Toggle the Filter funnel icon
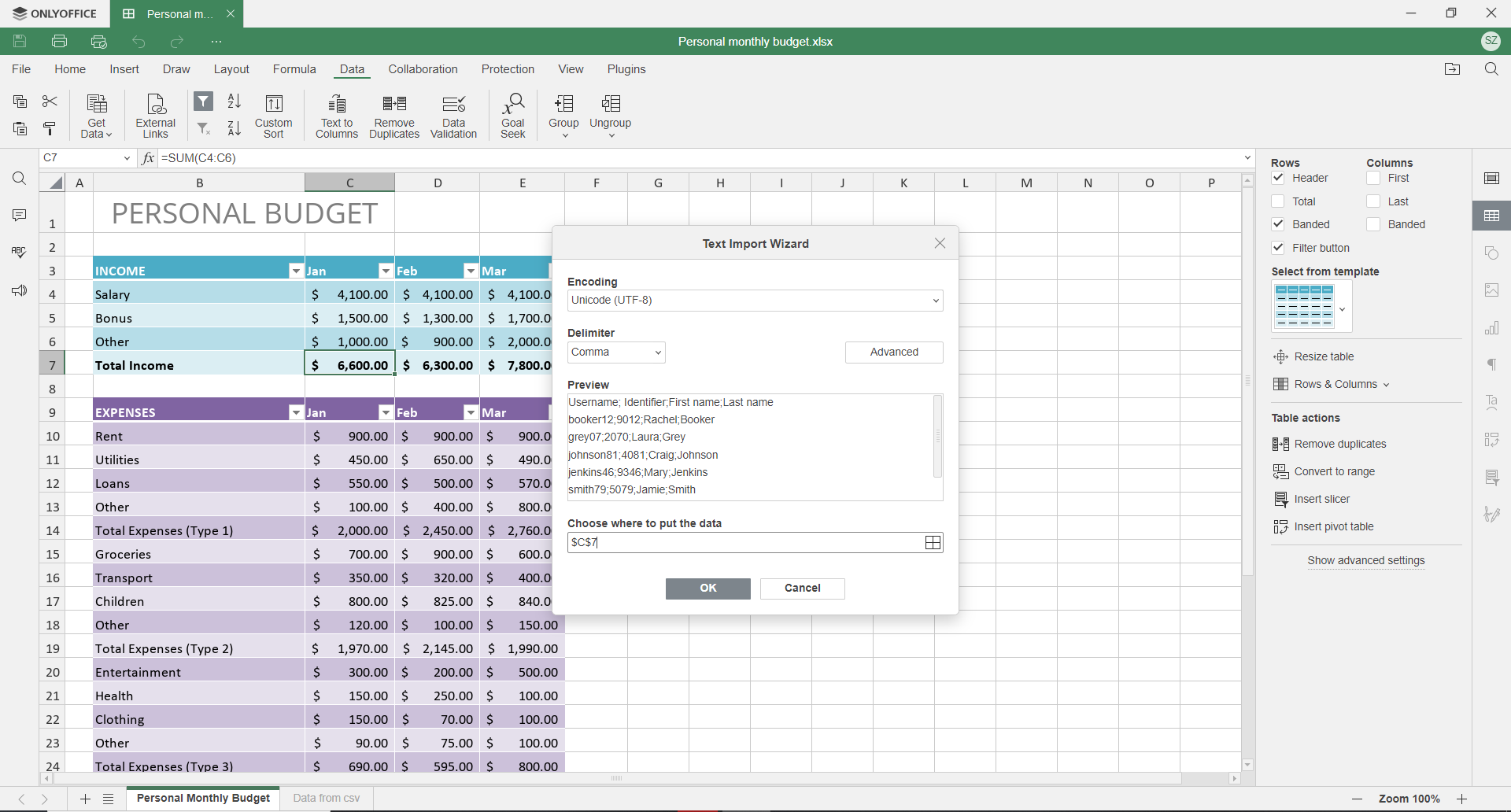1511x812 pixels. point(204,101)
